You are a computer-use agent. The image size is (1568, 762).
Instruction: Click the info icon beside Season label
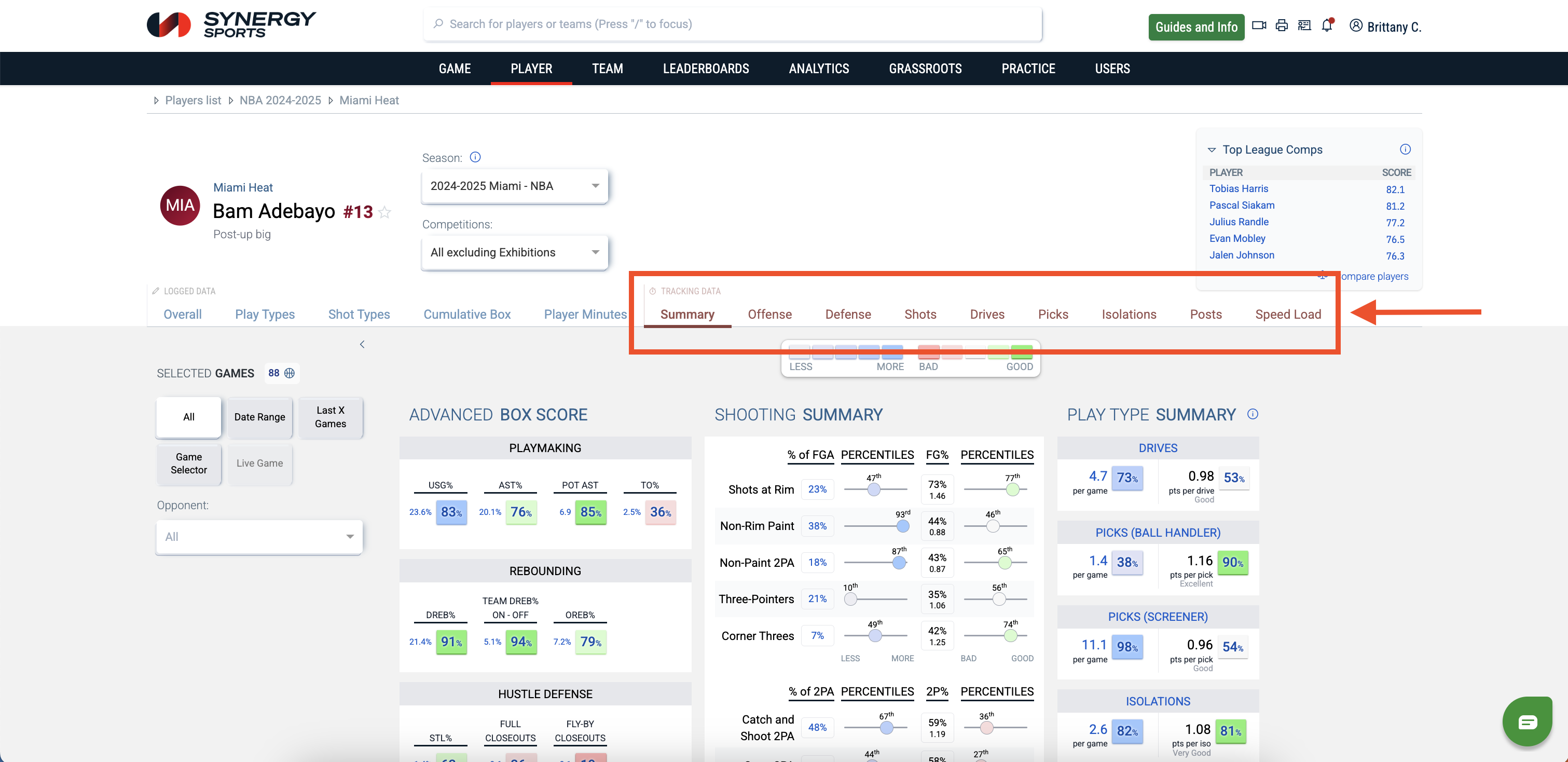click(x=475, y=157)
